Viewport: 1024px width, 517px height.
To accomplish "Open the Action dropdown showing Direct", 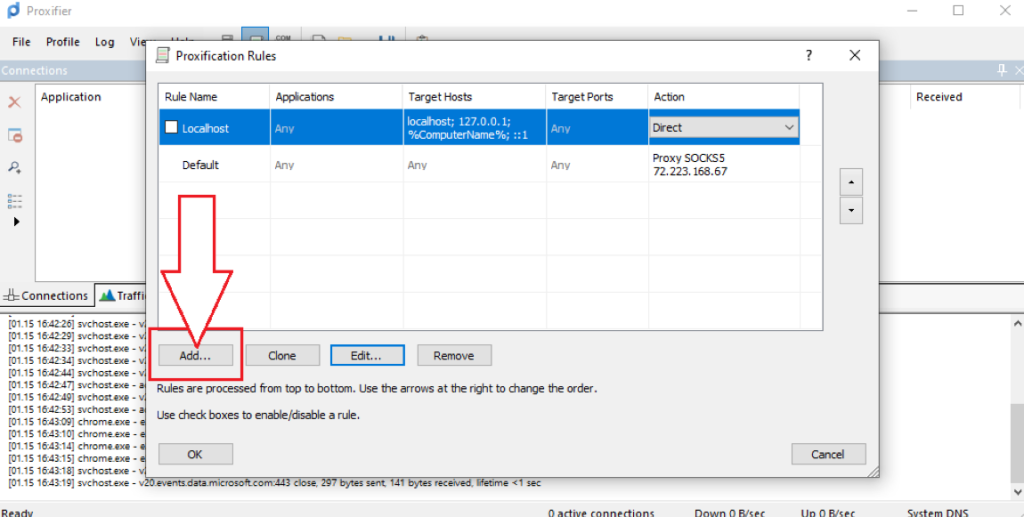I will (789, 128).
